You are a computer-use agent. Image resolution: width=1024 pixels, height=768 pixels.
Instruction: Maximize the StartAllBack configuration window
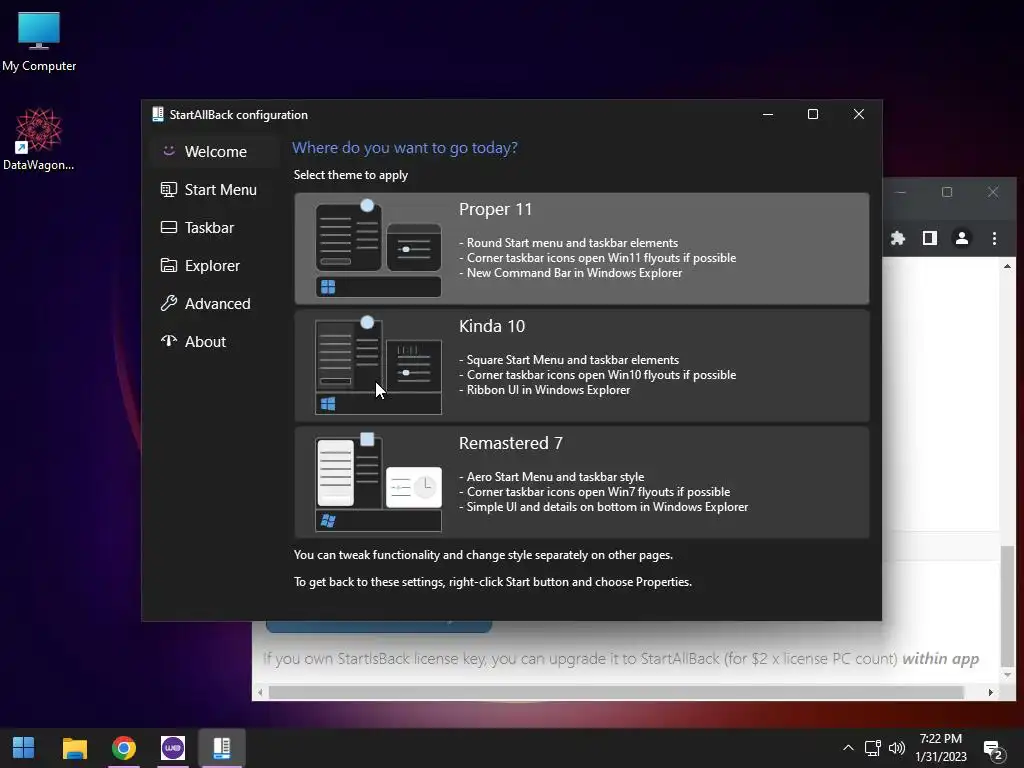point(813,114)
